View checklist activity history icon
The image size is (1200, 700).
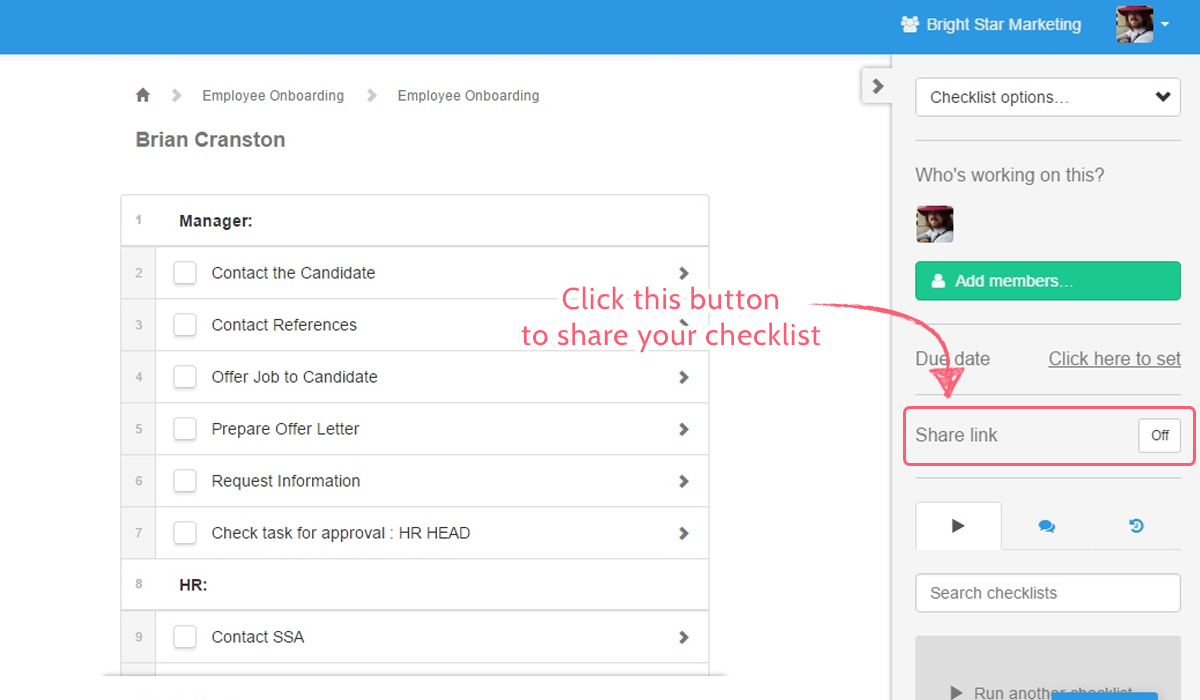(x=1136, y=525)
